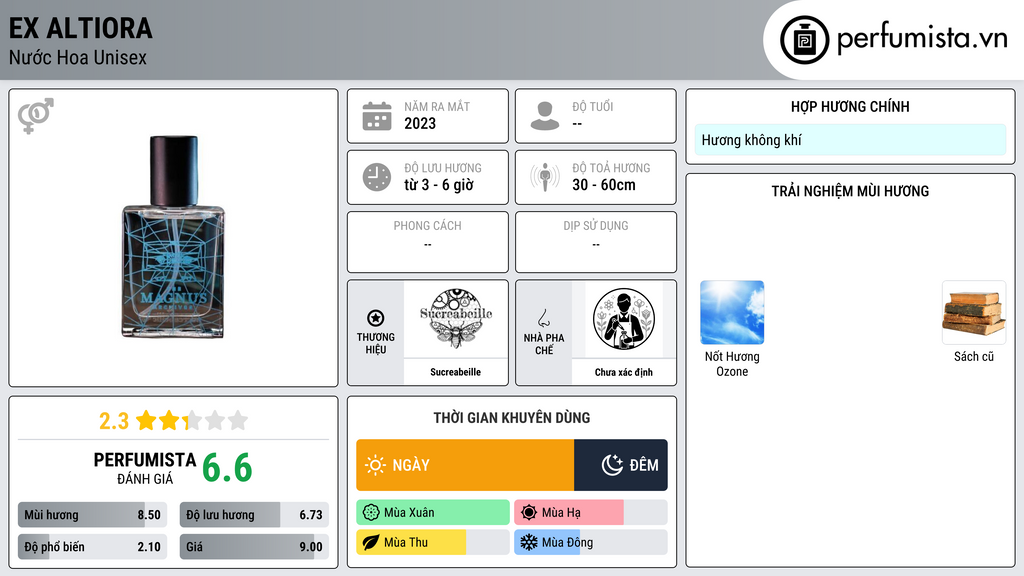
Task: Click the Chưa xác định perfumer label
Action: tap(624, 372)
